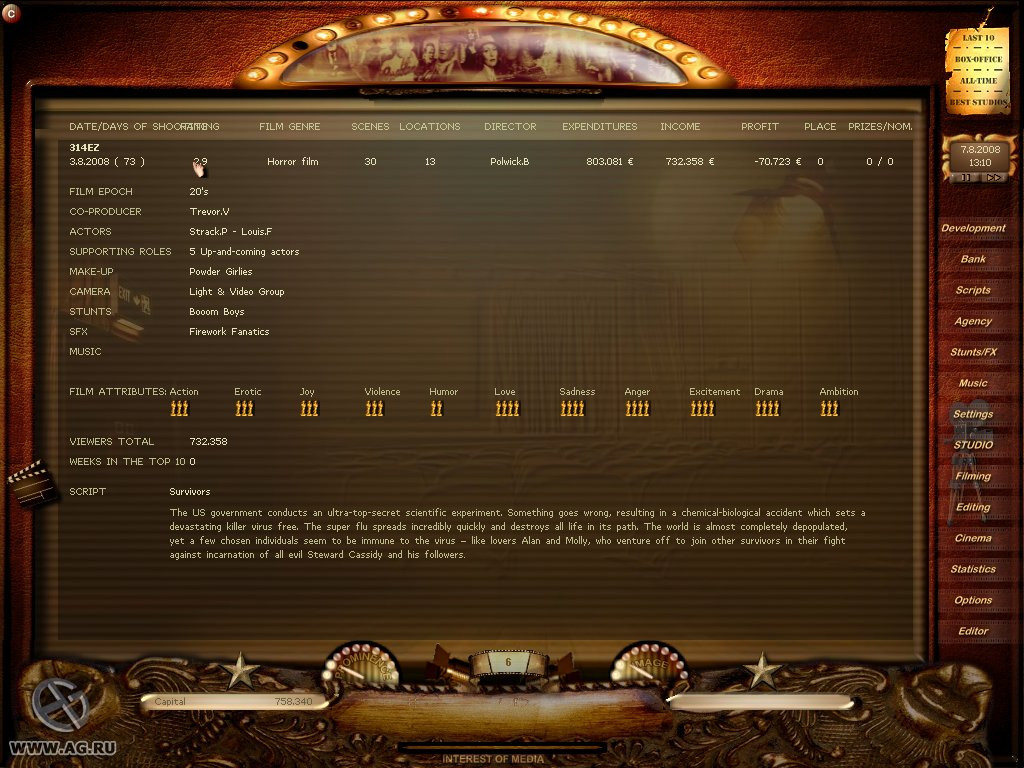1024x768 pixels.
Task: Click the Interest of Media progress bar
Action: tap(502, 747)
